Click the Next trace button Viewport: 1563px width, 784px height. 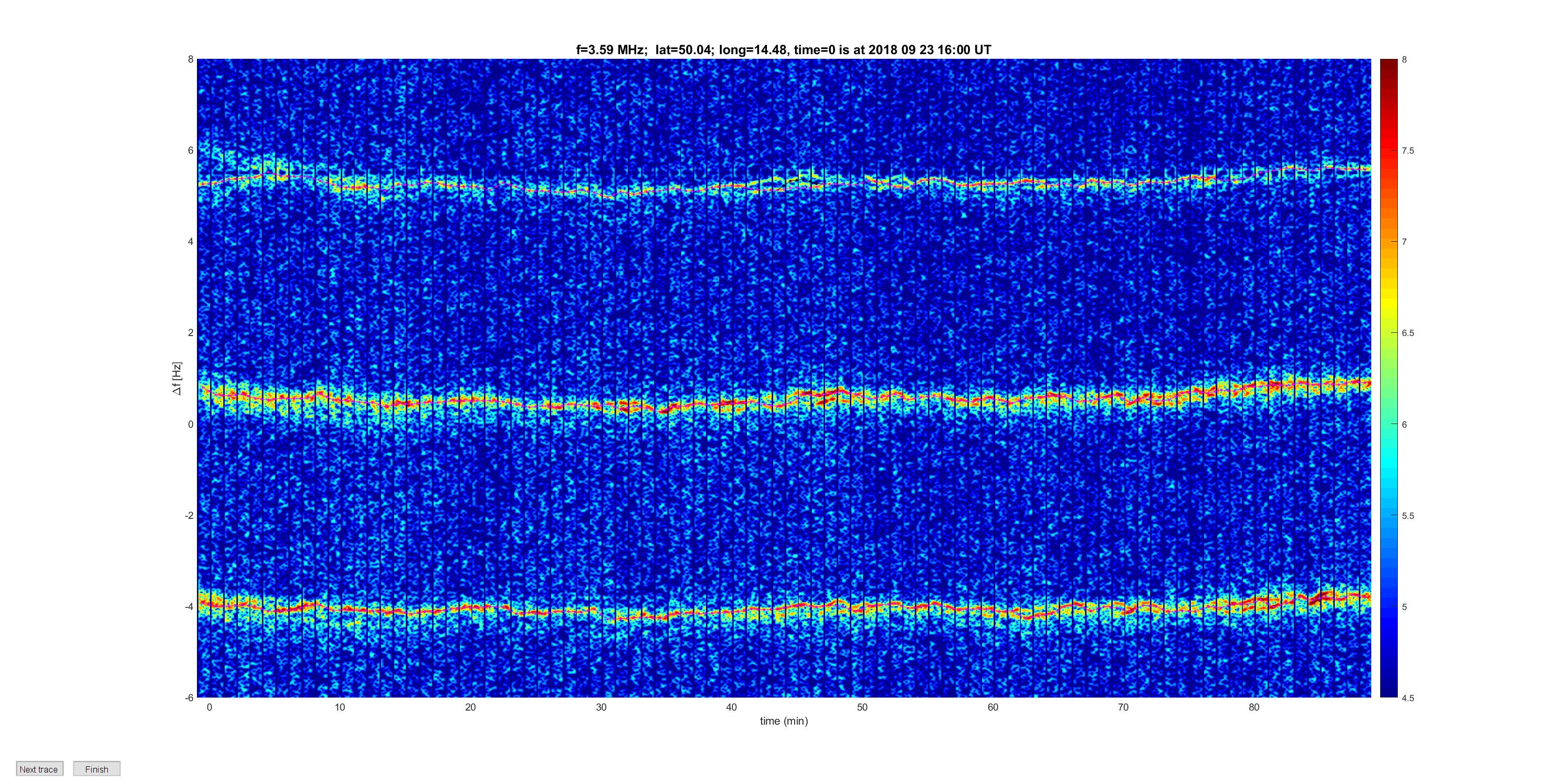tap(40, 769)
